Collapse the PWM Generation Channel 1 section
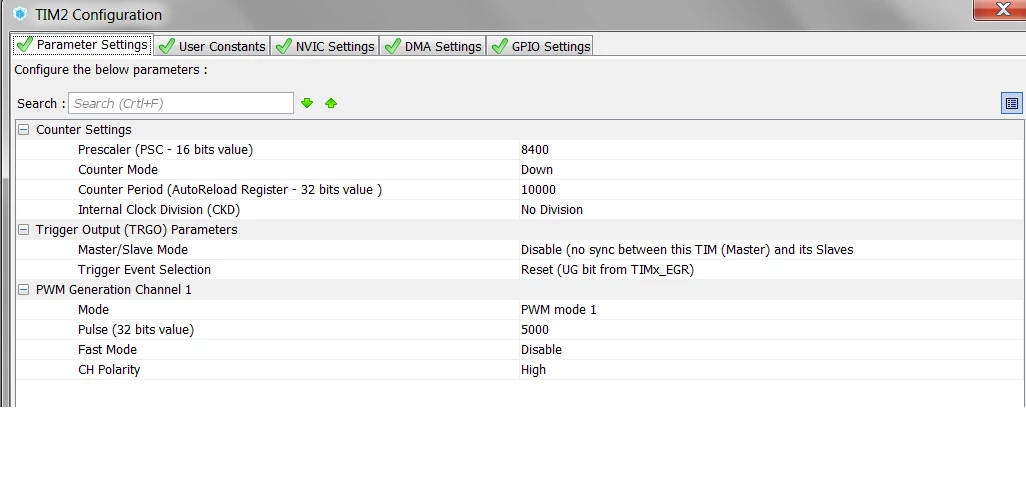 [24, 289]
